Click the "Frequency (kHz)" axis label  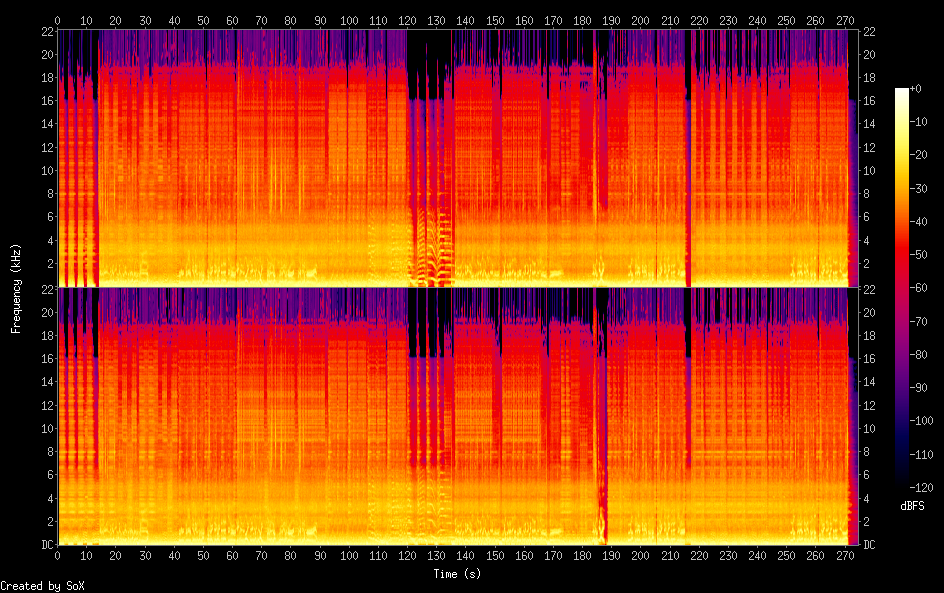(16, 288)
